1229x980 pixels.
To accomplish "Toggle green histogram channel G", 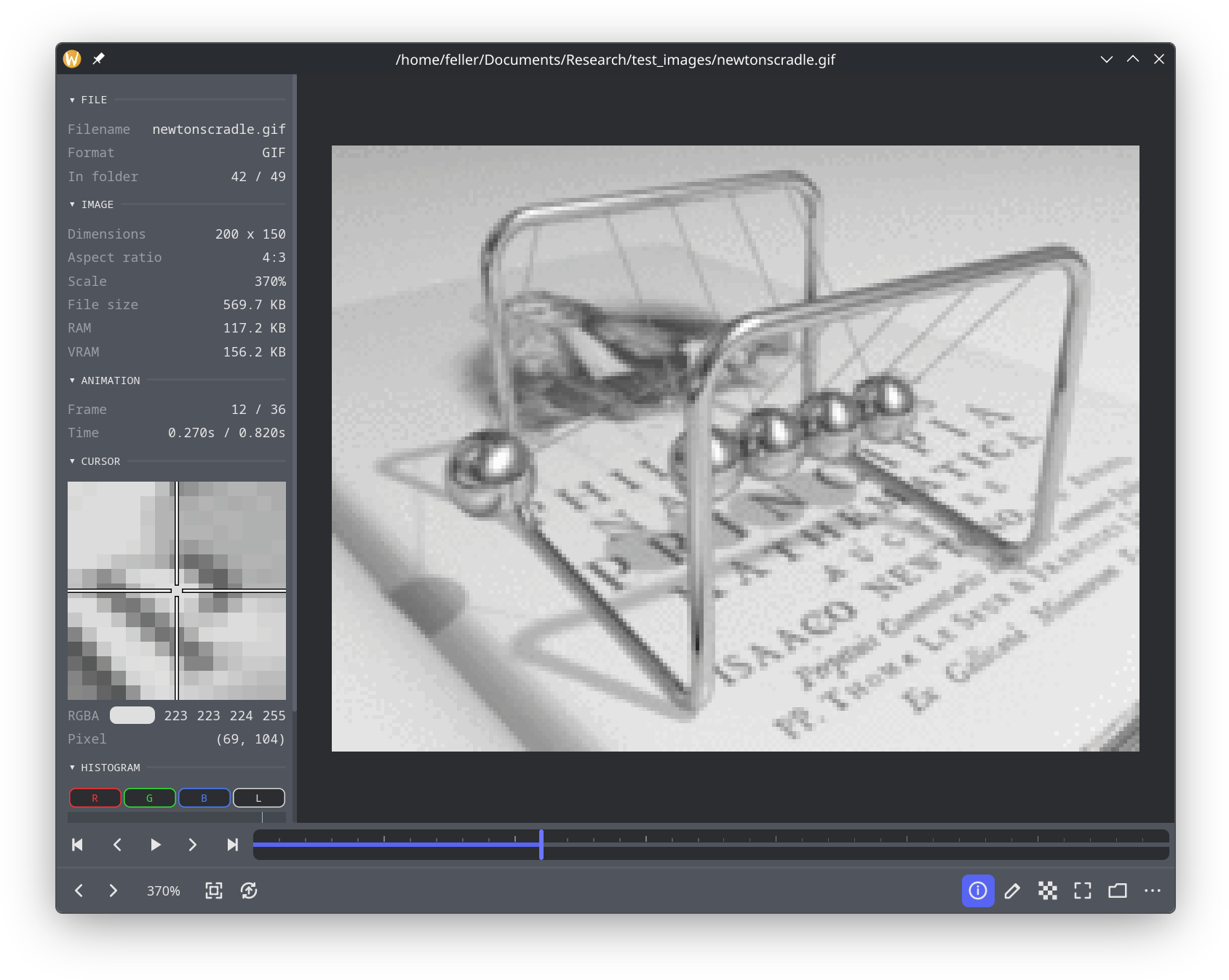I will pos(150,798).
